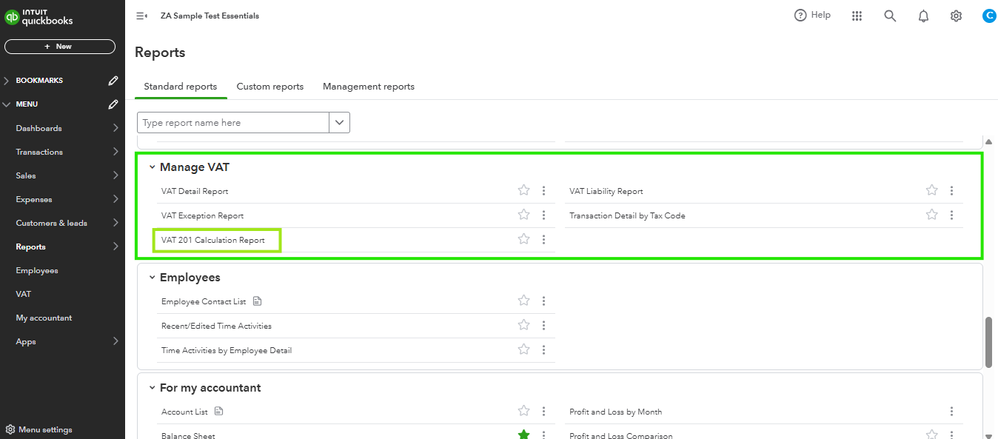Collapse the Manage VAT section
The height and width of the screenshot is (439, 998).
coord(152,167)
